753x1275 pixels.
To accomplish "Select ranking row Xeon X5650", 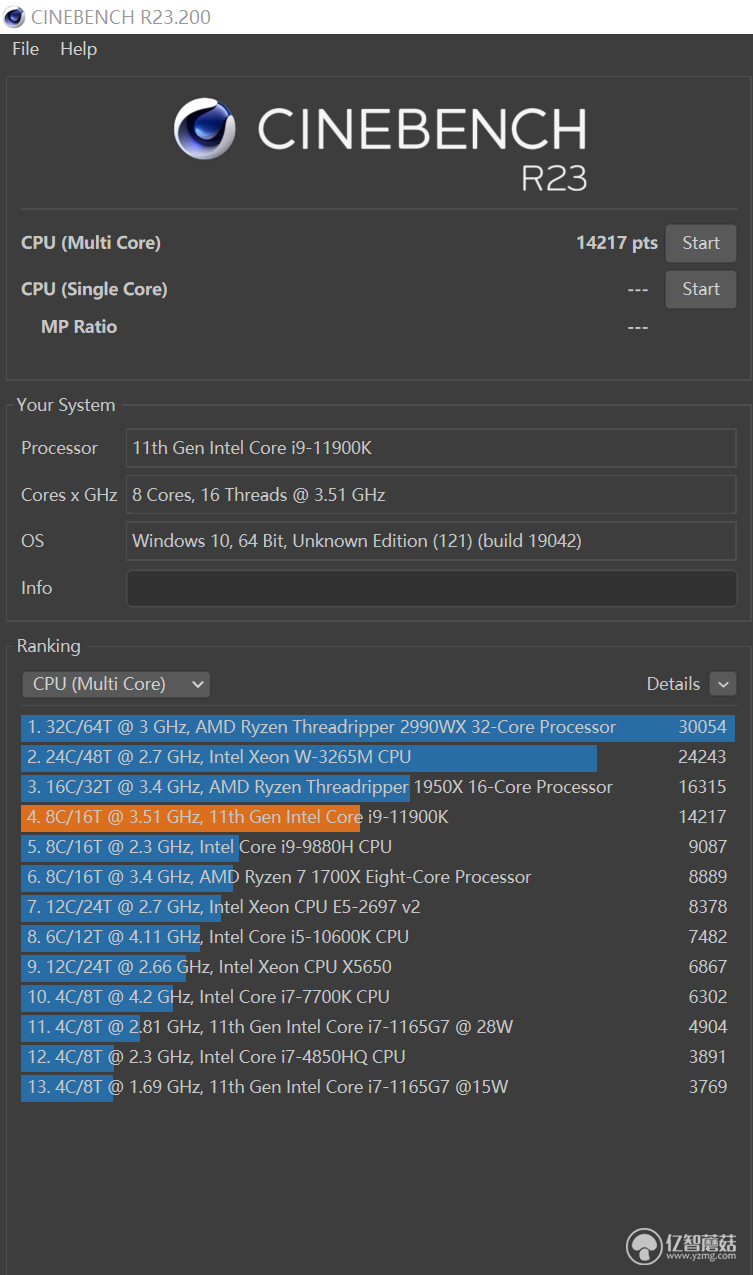I will click(x=378, y=967).
